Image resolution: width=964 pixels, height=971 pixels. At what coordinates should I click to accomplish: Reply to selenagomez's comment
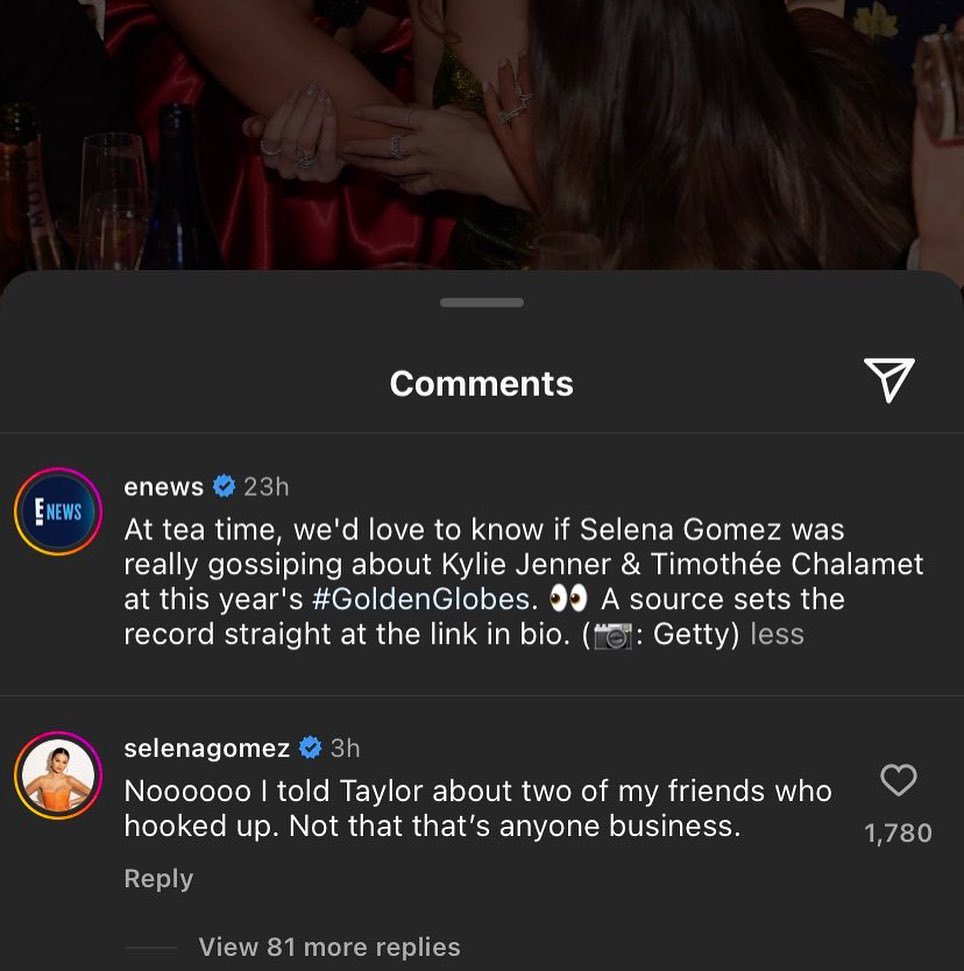(x=158, y=878)
